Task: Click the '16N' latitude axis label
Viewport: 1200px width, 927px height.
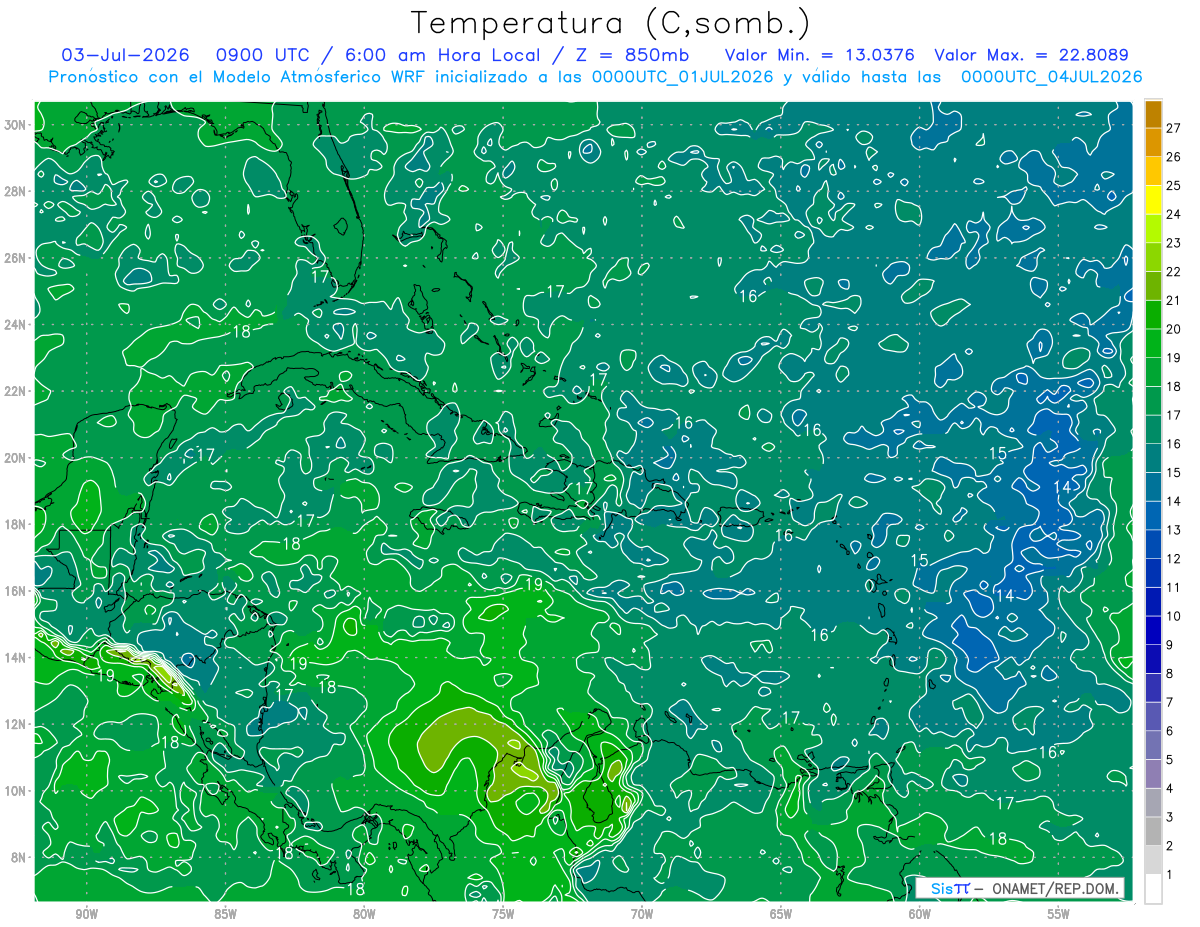Action: (x=16, y=591)
